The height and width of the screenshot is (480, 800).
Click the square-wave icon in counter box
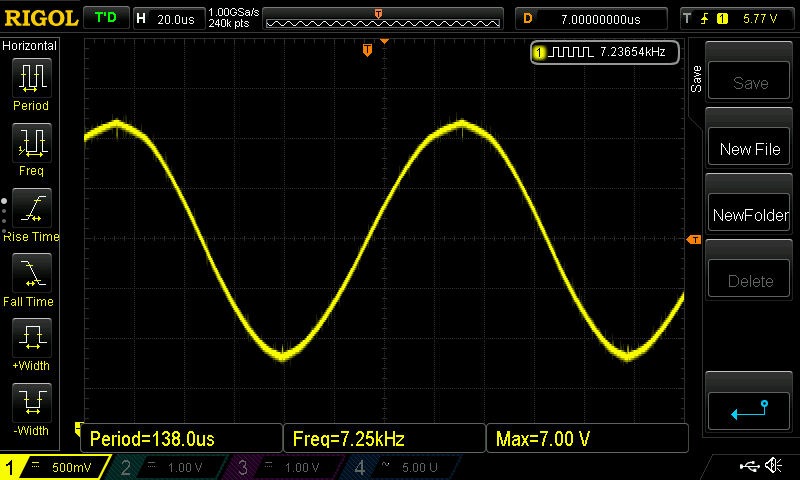pos(572,52)
